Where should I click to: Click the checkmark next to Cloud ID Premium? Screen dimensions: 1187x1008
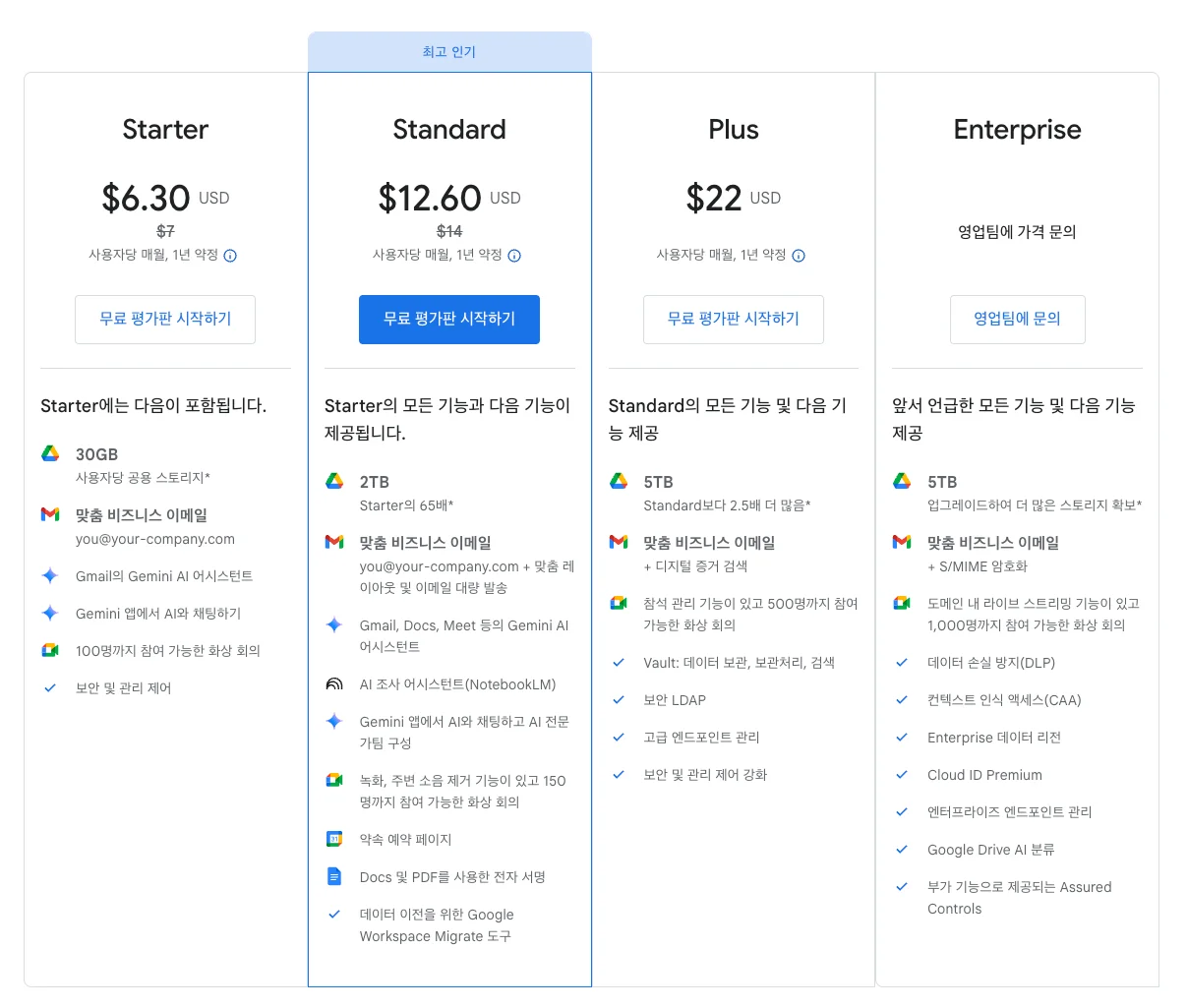click(902, 774)
